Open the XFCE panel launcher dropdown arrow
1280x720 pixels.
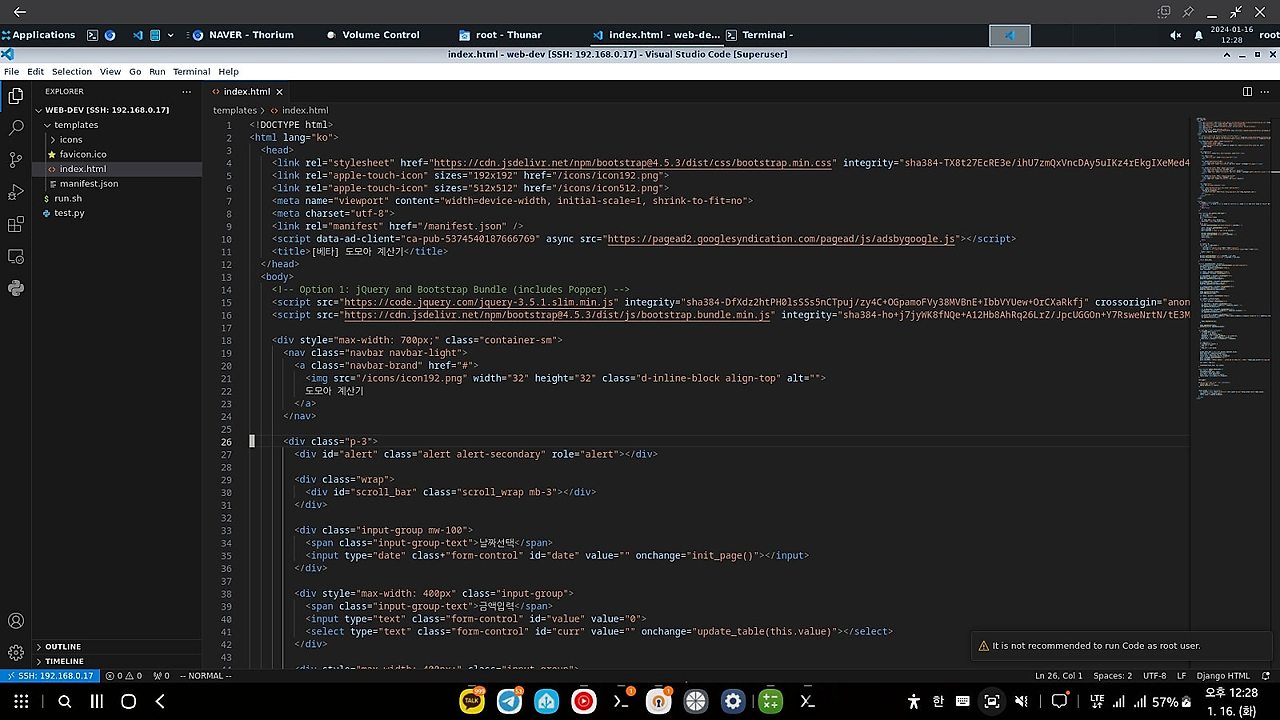[170, 35]
